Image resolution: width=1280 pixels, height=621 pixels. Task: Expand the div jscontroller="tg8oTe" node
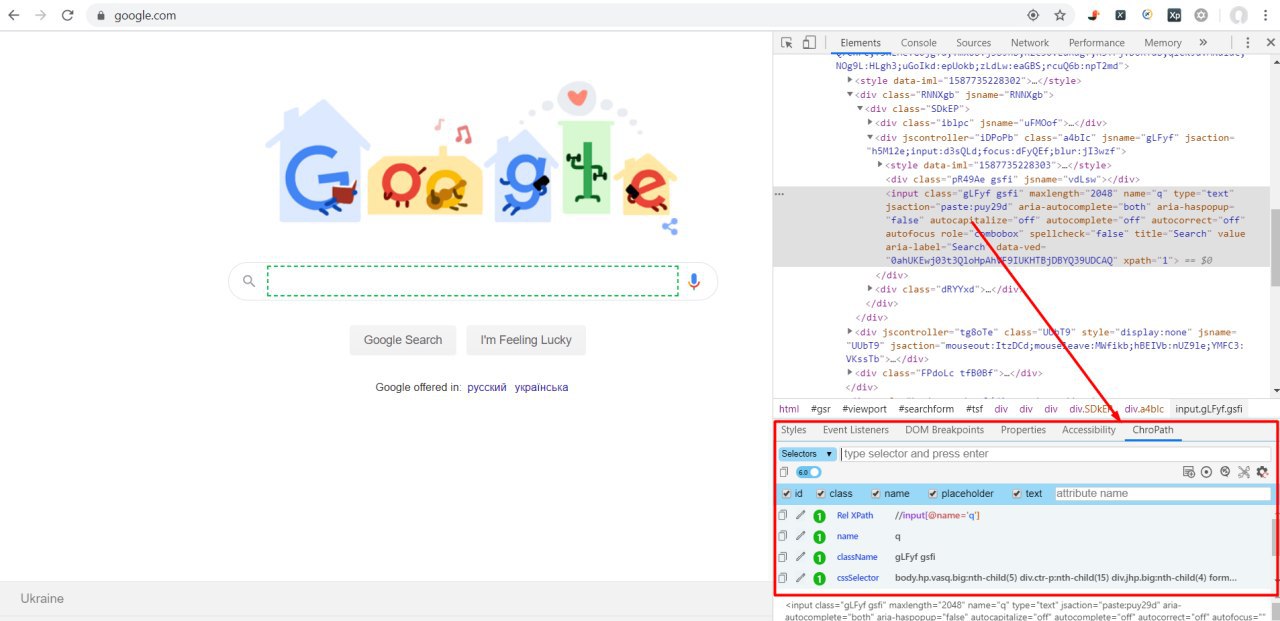850,331
